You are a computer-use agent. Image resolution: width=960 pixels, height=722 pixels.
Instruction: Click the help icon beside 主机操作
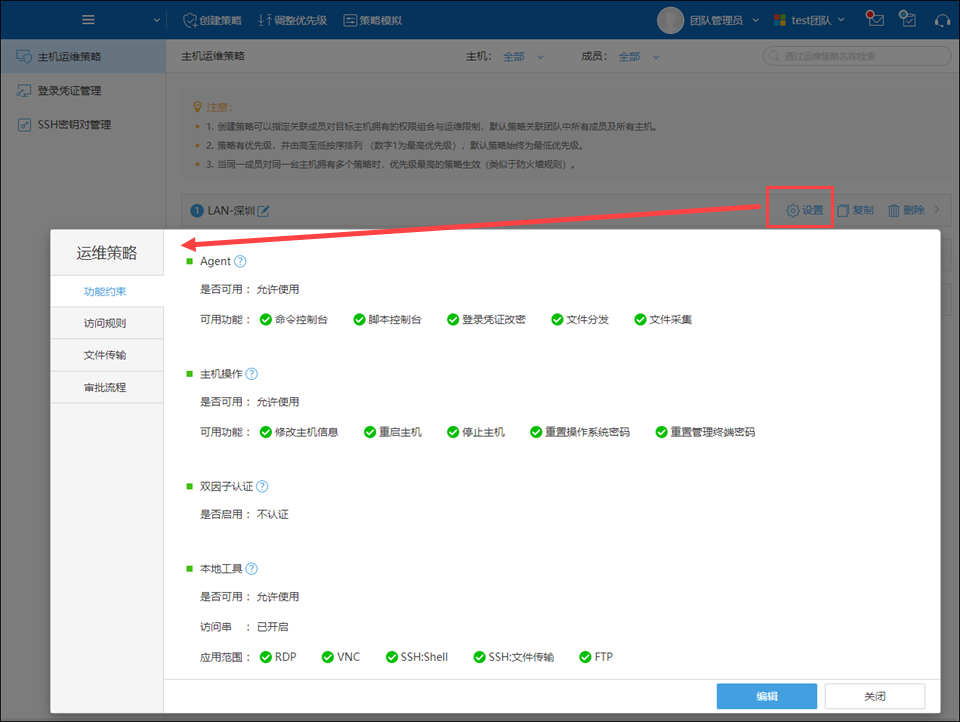252,374
